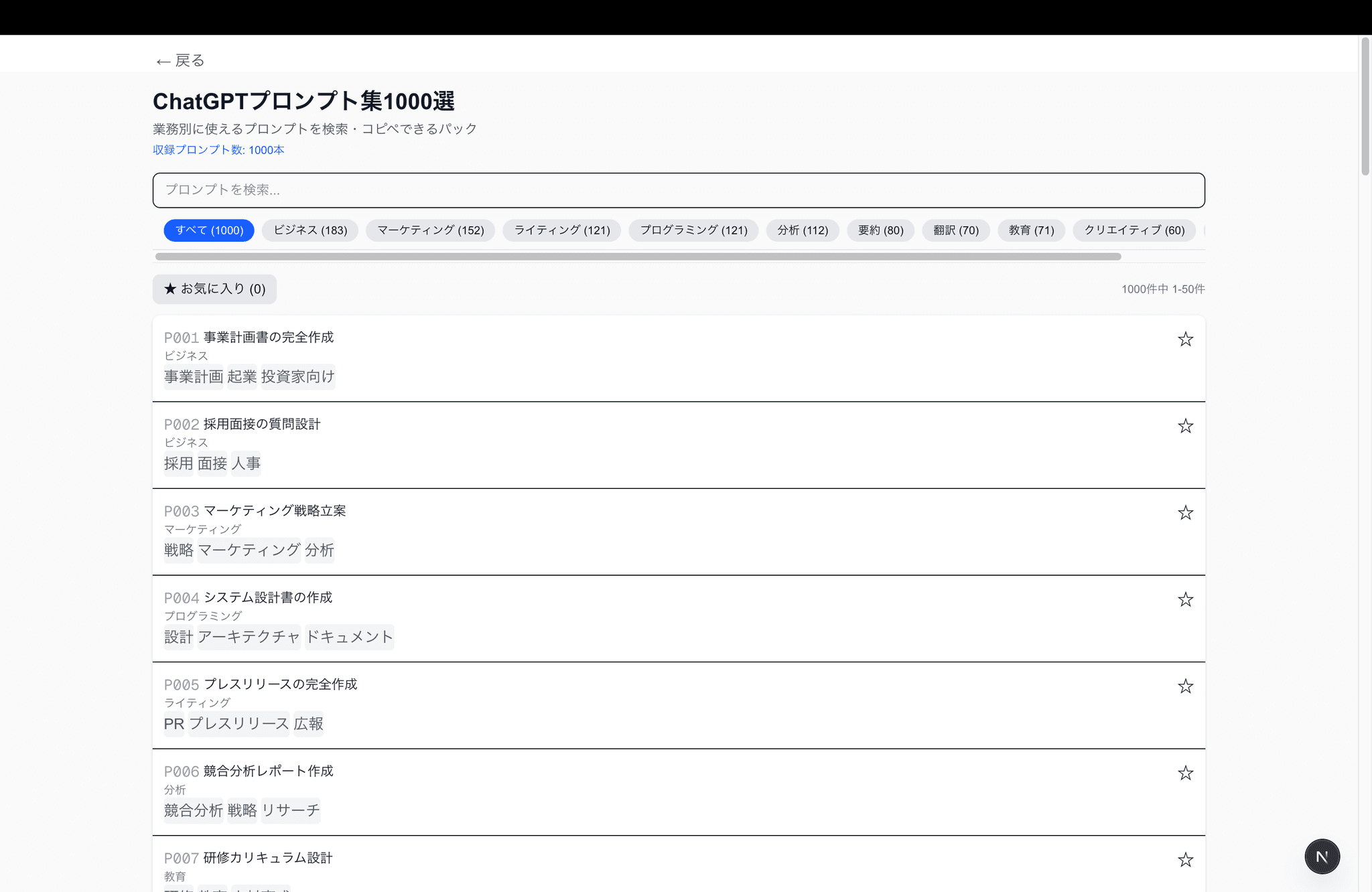Star the P006 競合分析レポート prompt

[1185, 773]
